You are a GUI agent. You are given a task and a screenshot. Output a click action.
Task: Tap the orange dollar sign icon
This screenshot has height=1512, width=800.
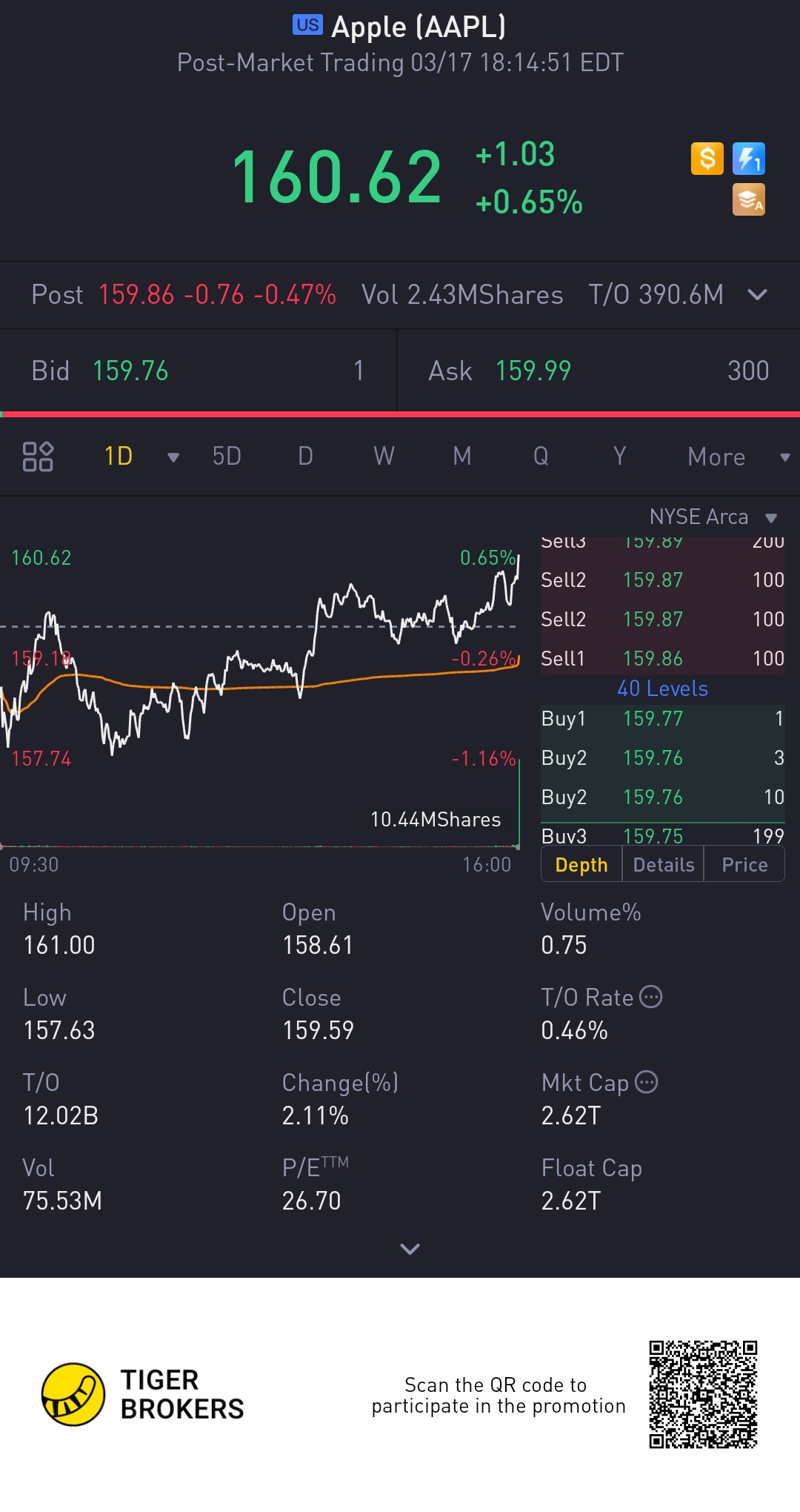point(707,159)
